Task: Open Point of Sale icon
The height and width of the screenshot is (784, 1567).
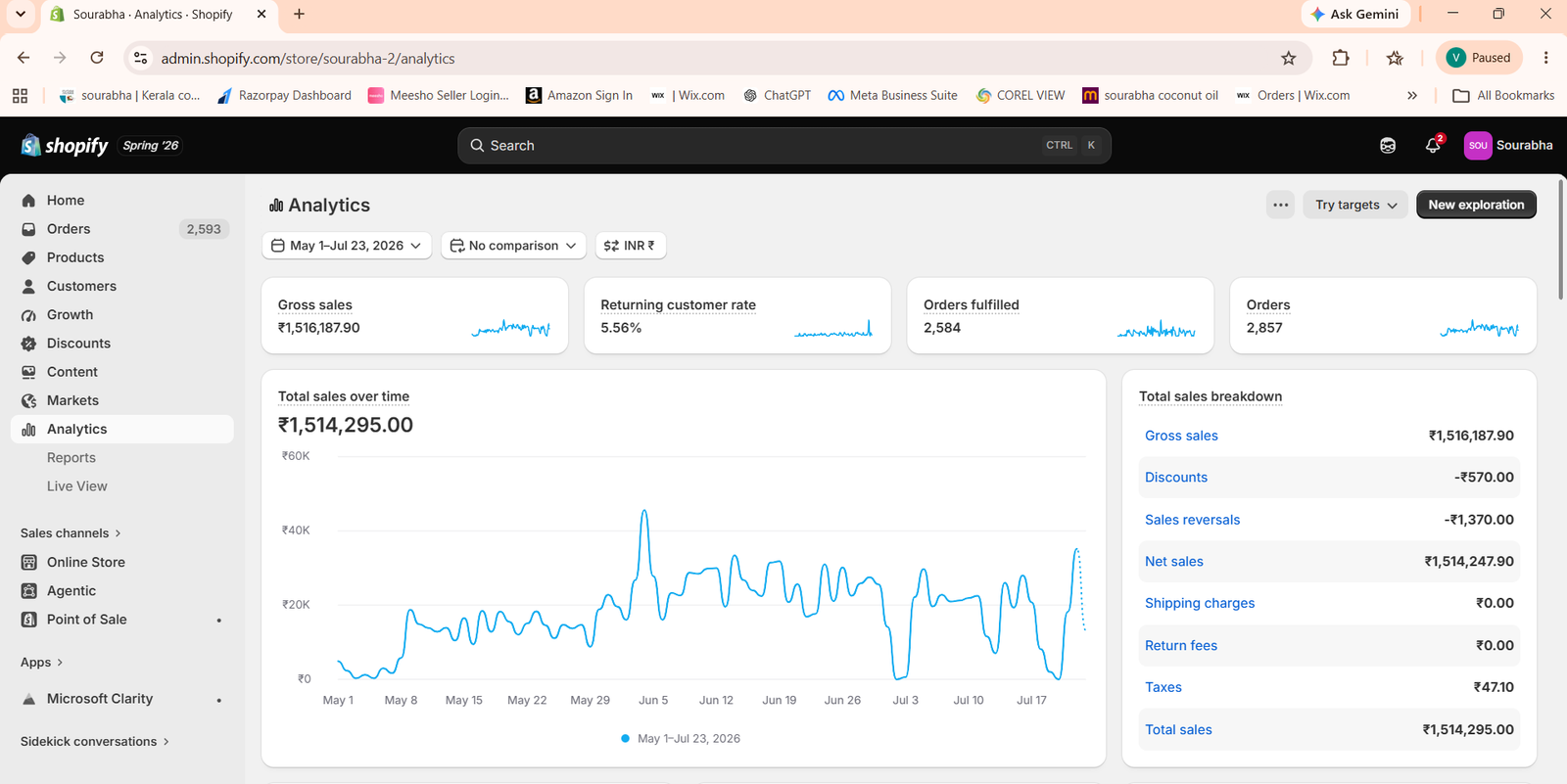Action: (x=28, y=620)
